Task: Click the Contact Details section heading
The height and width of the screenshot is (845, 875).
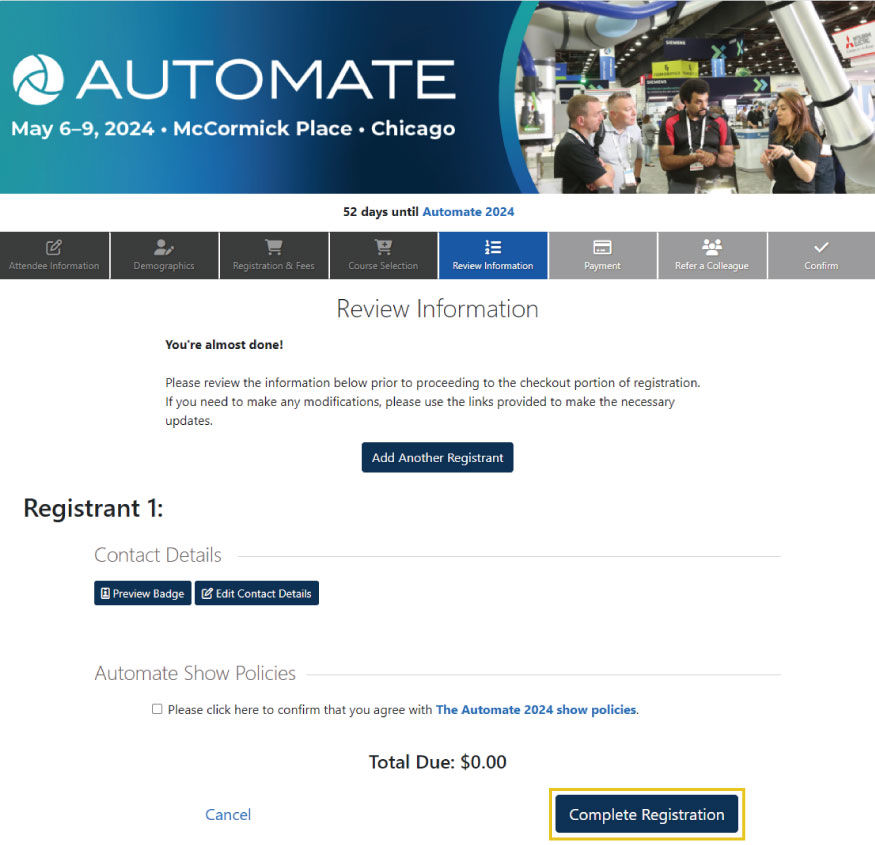Action: (158, 555)
